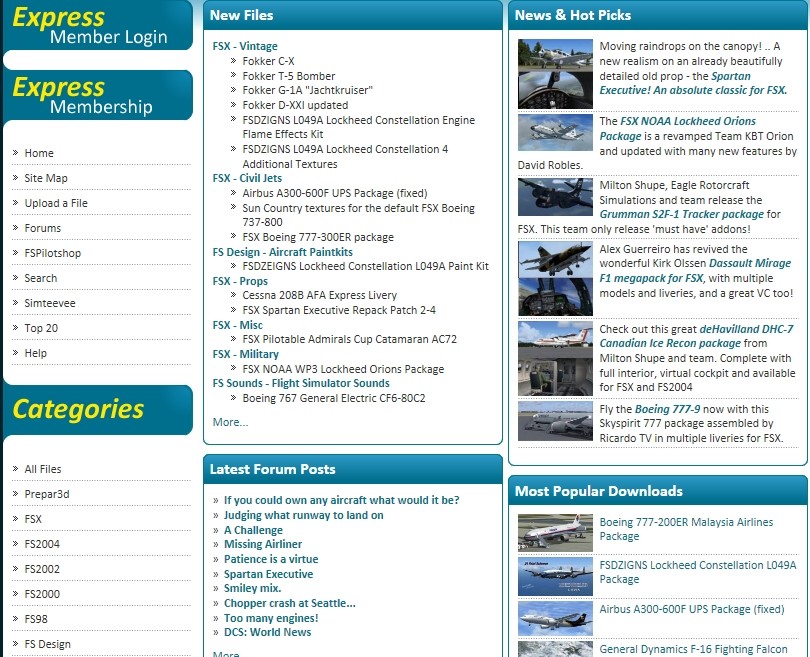Open the Spartan Executive news link
The image size is (810, 657).
tap(693, 84)
